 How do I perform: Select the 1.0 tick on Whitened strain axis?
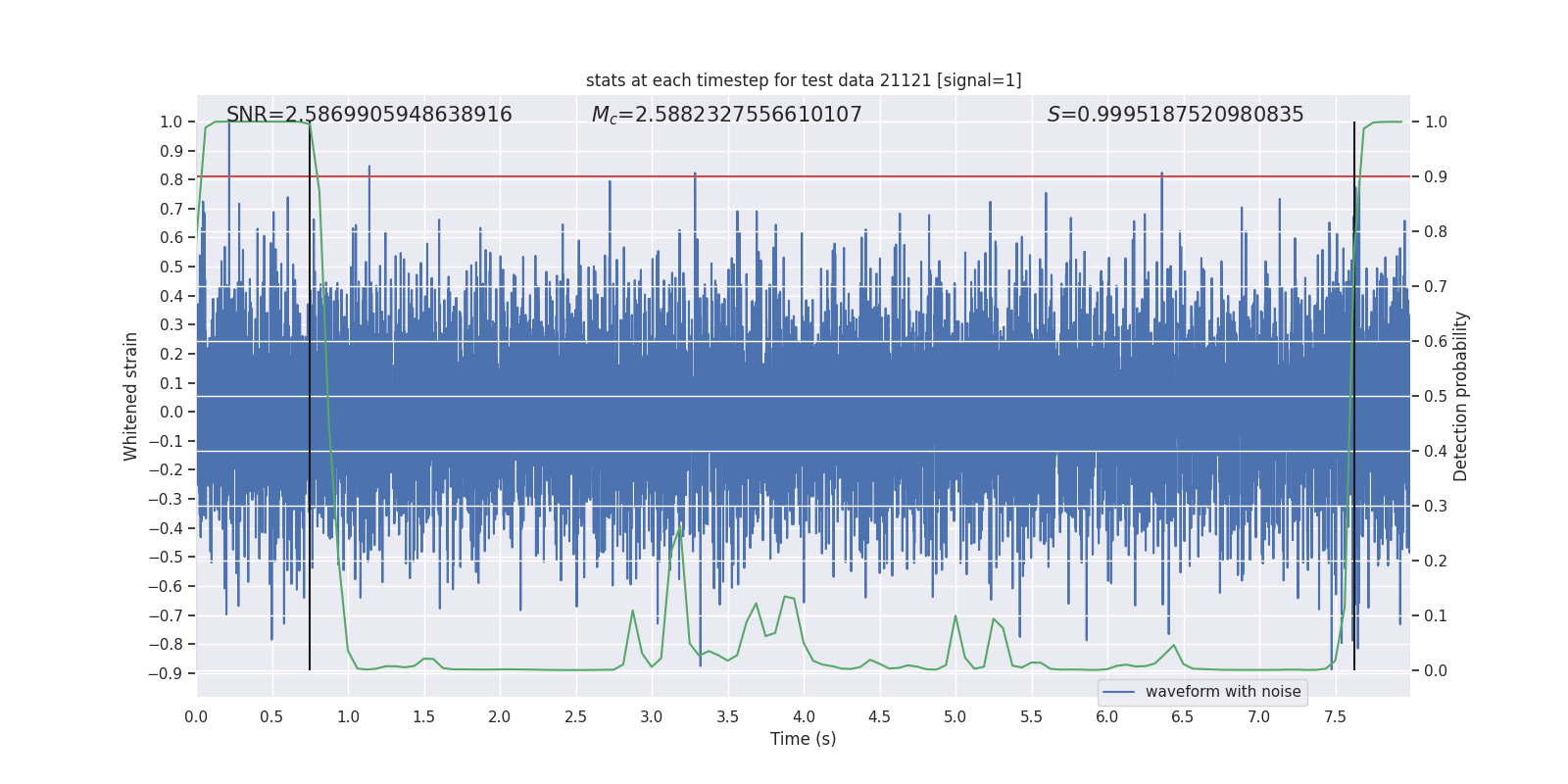(171, 122)
